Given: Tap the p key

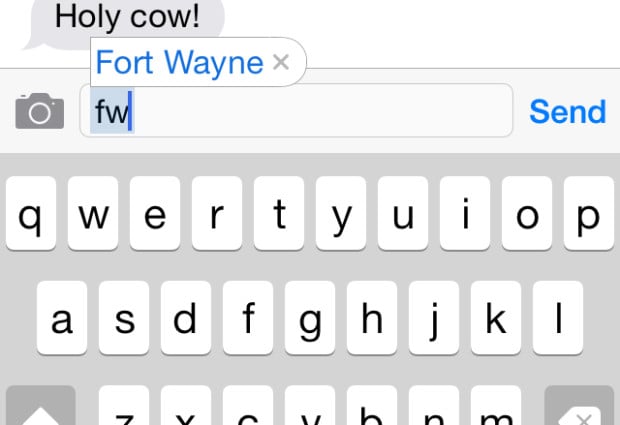Looking at the screenshot, I should pyautogui.click(x=589, y=213).
